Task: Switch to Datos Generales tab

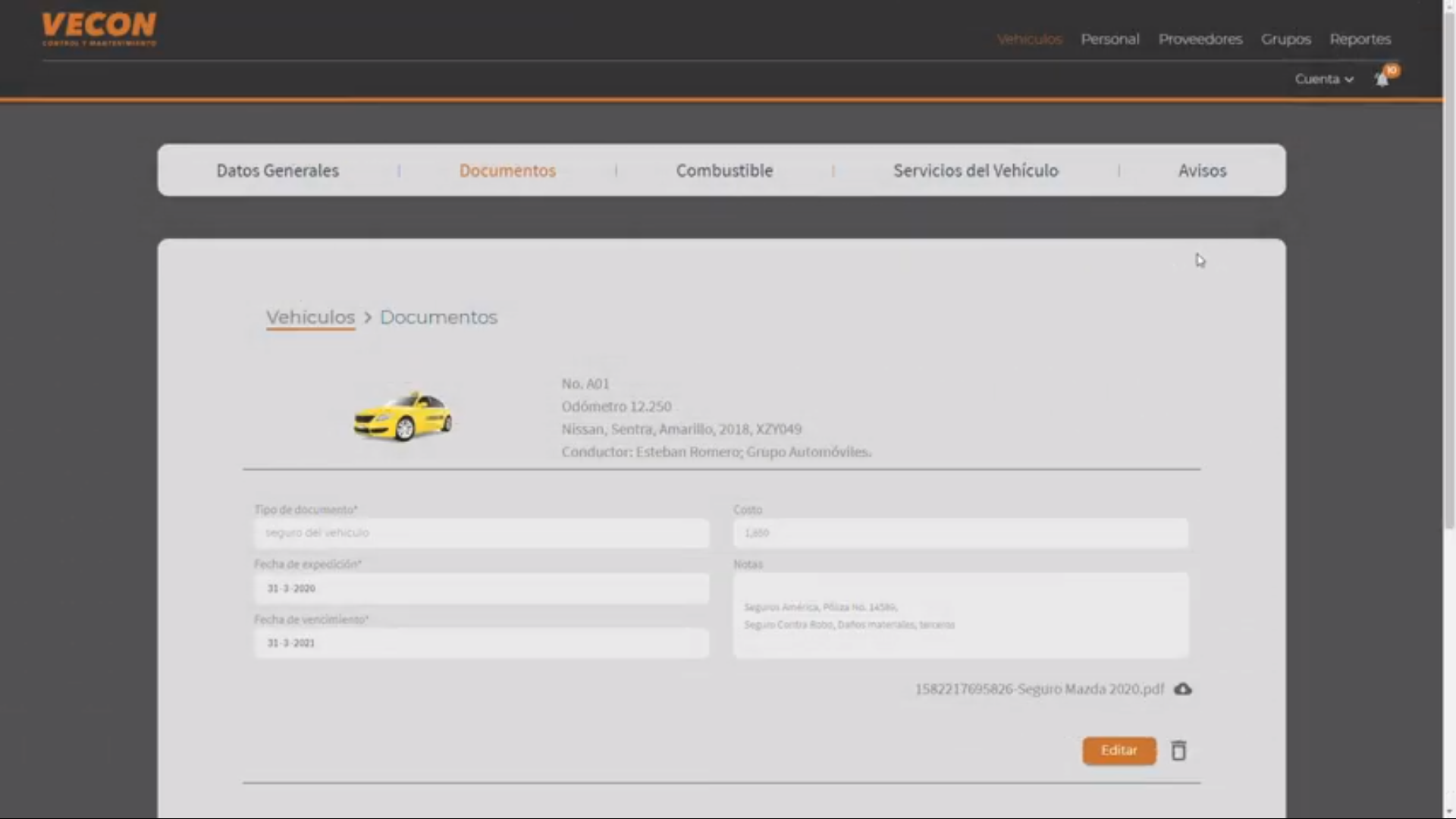Action: (x=278, y=171)
